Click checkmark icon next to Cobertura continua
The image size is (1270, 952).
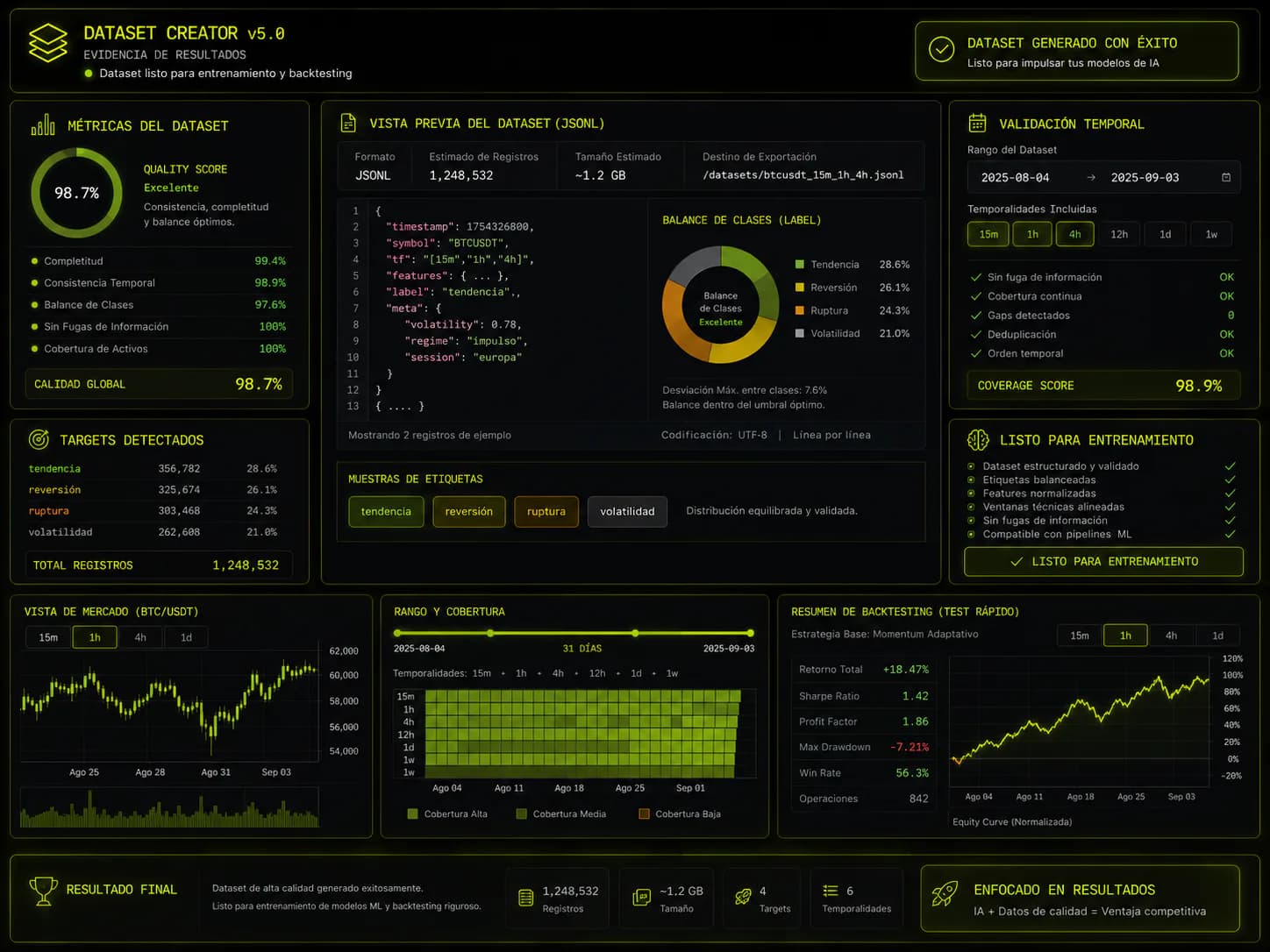click(976, 296)
